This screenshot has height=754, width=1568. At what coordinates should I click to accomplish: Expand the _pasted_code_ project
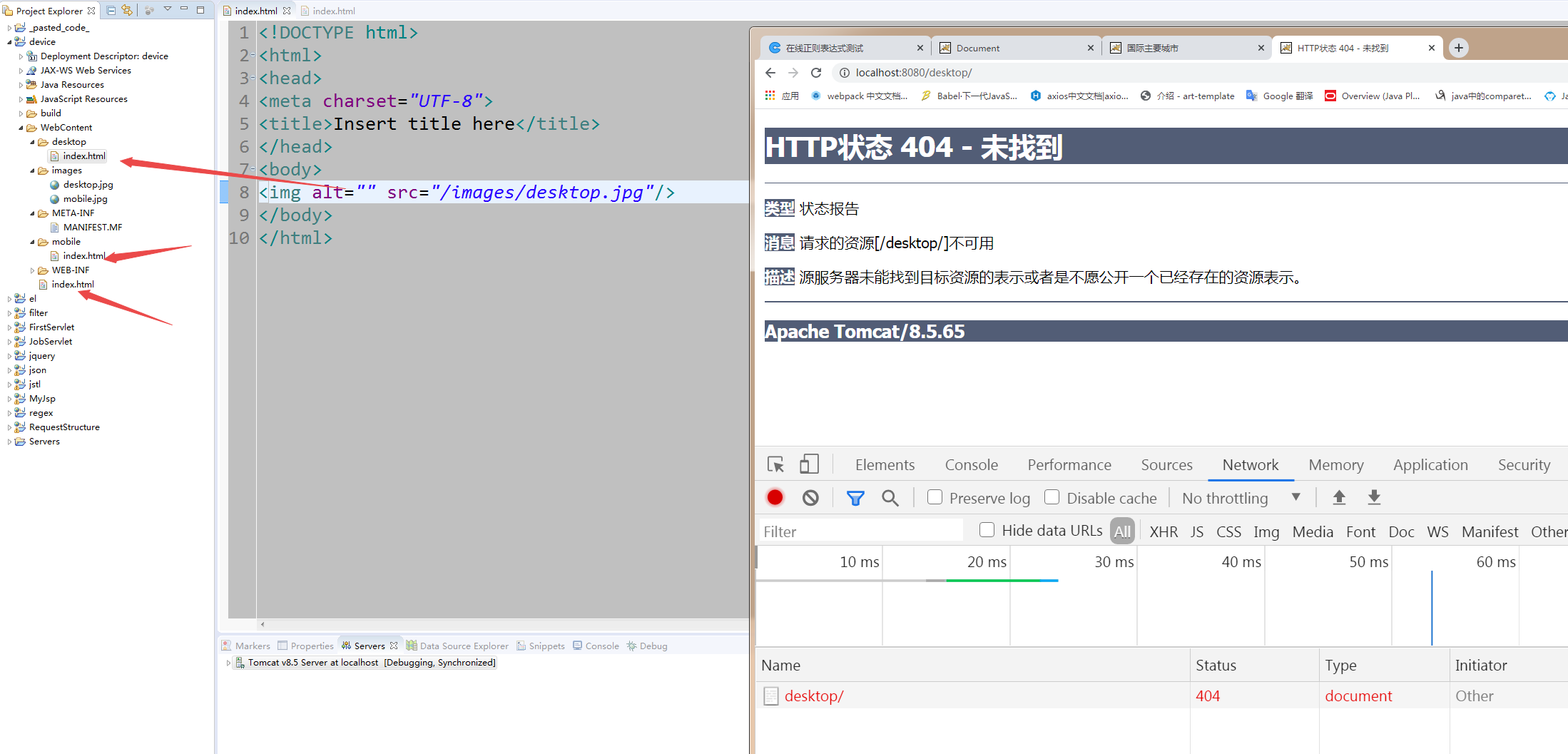click(9, 28)
